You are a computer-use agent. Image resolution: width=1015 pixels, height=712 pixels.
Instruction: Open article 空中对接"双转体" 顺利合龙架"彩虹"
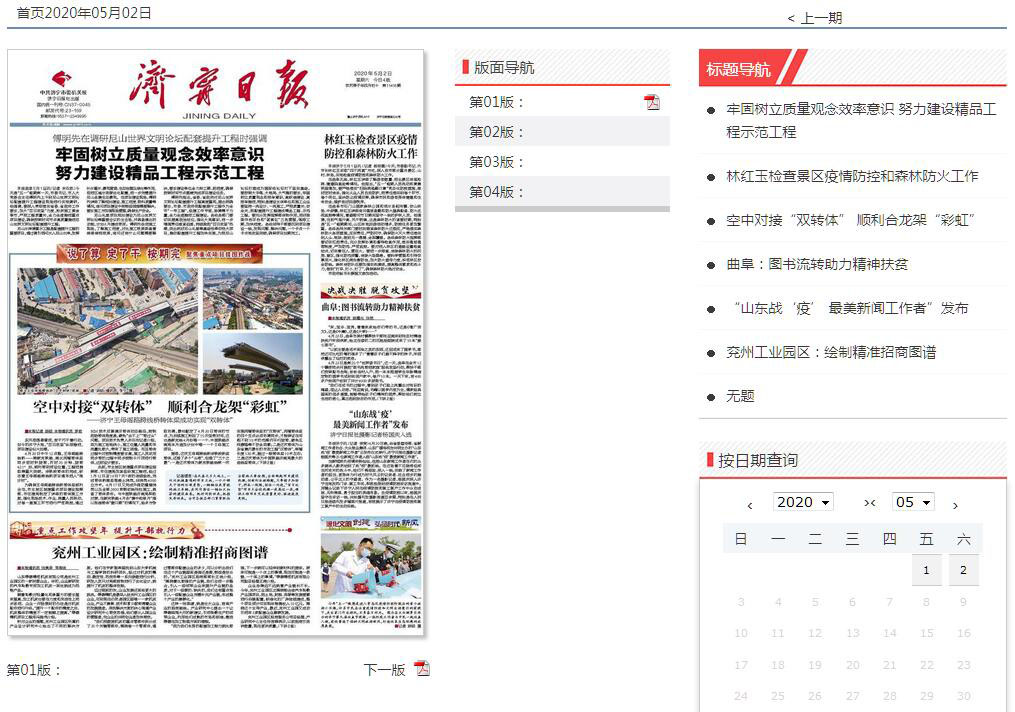851,220
